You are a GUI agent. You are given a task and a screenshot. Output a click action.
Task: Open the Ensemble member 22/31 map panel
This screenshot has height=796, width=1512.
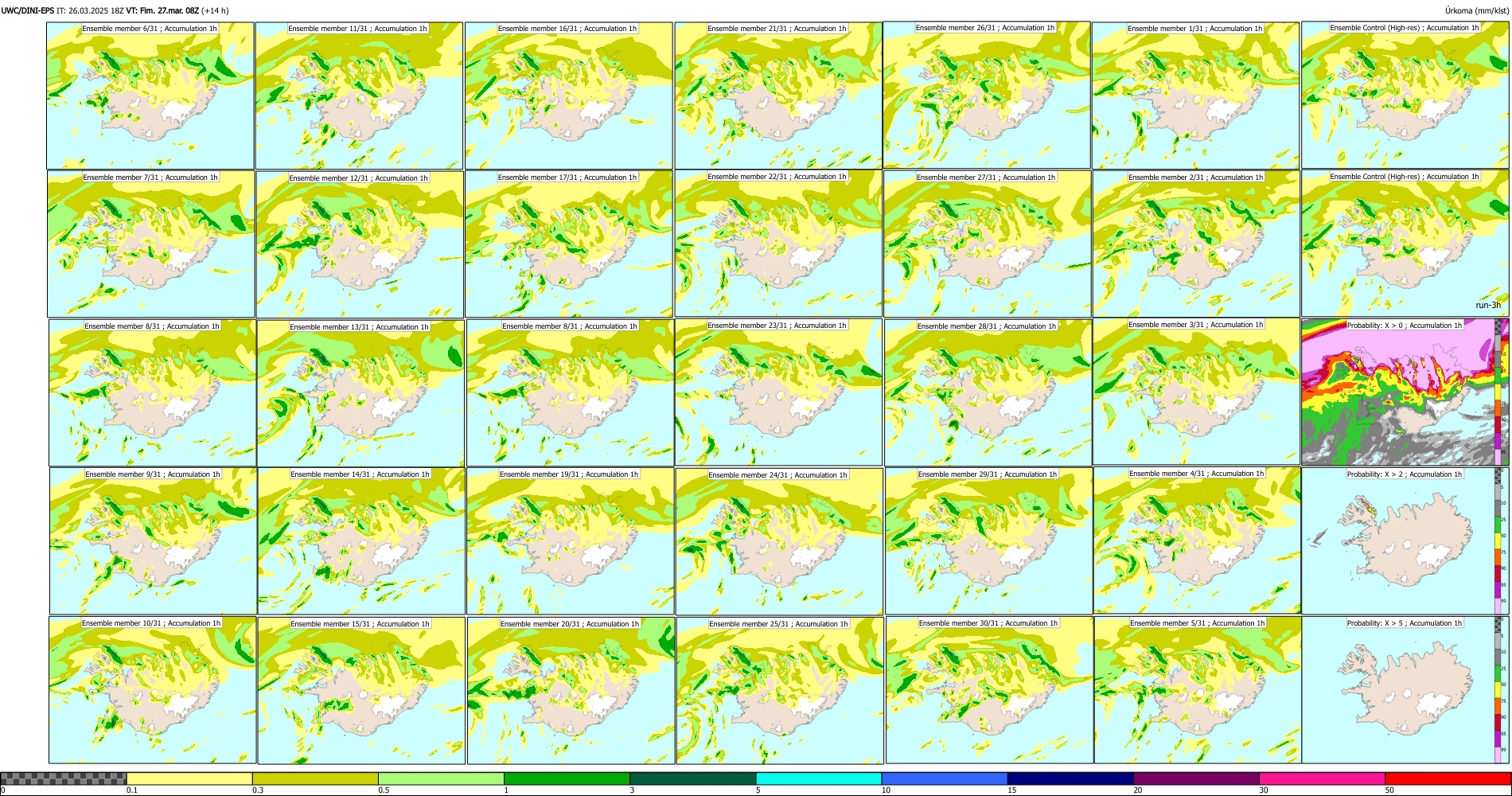coord(778,244)
